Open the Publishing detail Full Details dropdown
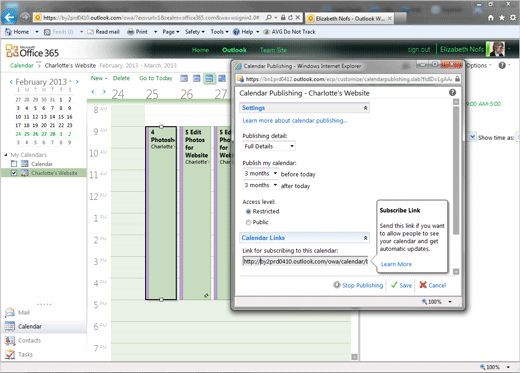 point(269,146)
